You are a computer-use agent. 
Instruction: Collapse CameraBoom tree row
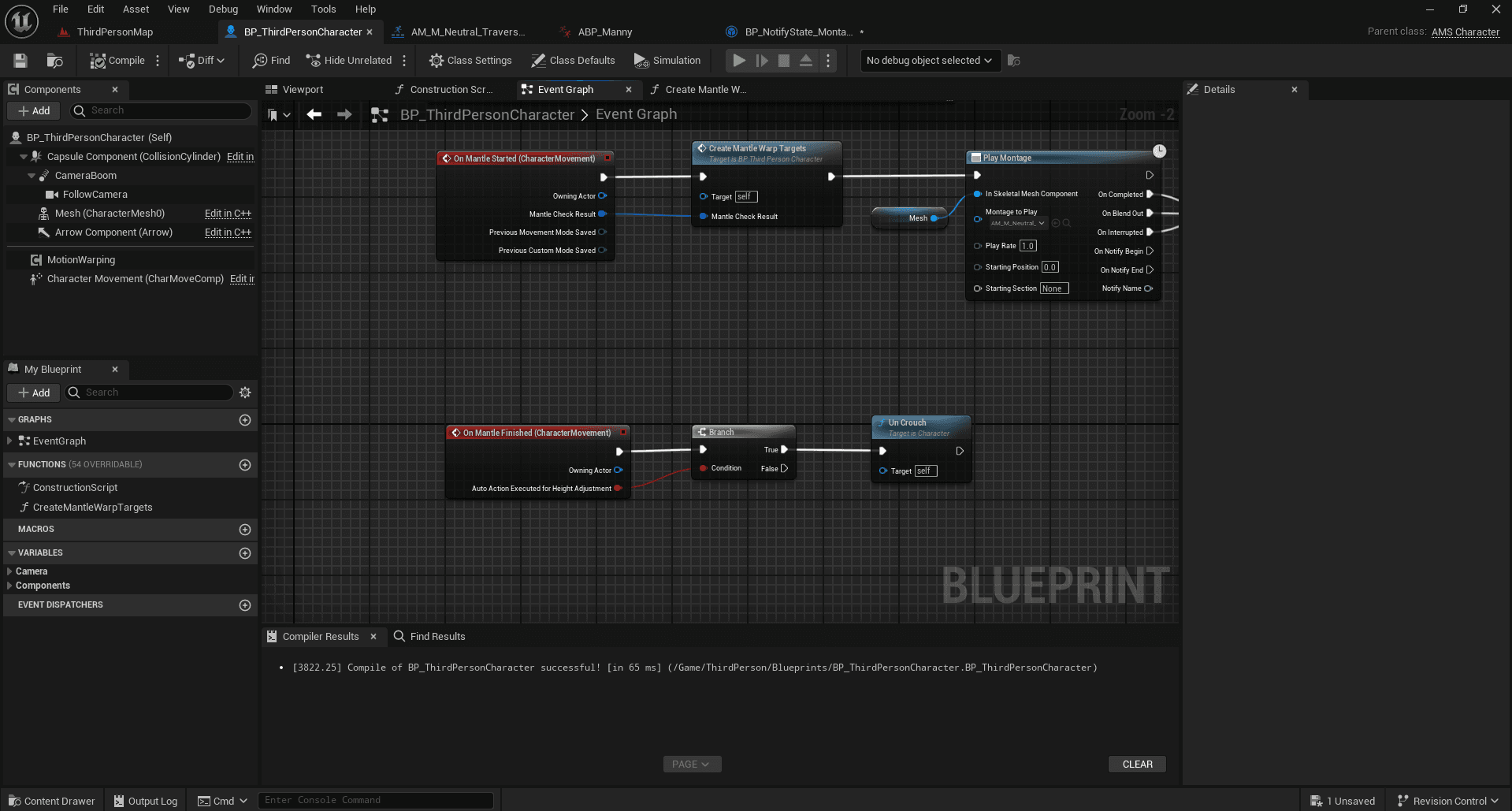(32, 176)
